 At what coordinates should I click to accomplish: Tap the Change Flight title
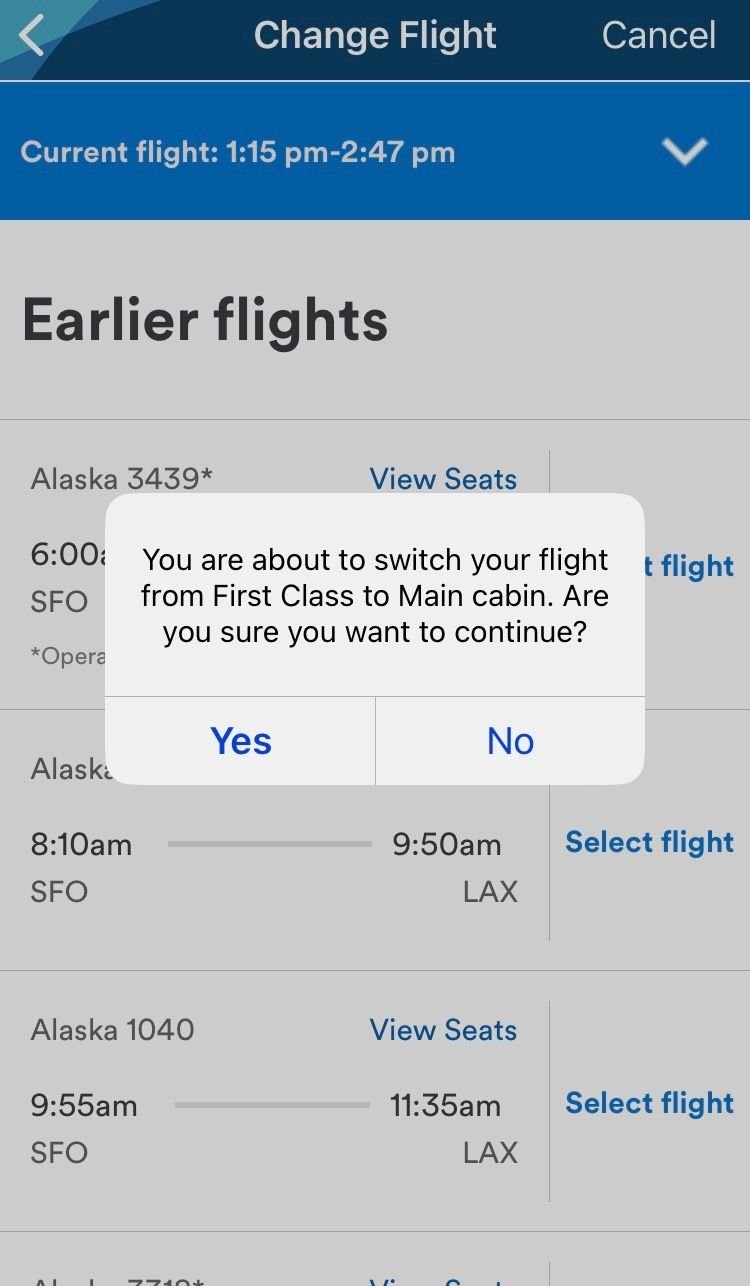click(375, 36)
